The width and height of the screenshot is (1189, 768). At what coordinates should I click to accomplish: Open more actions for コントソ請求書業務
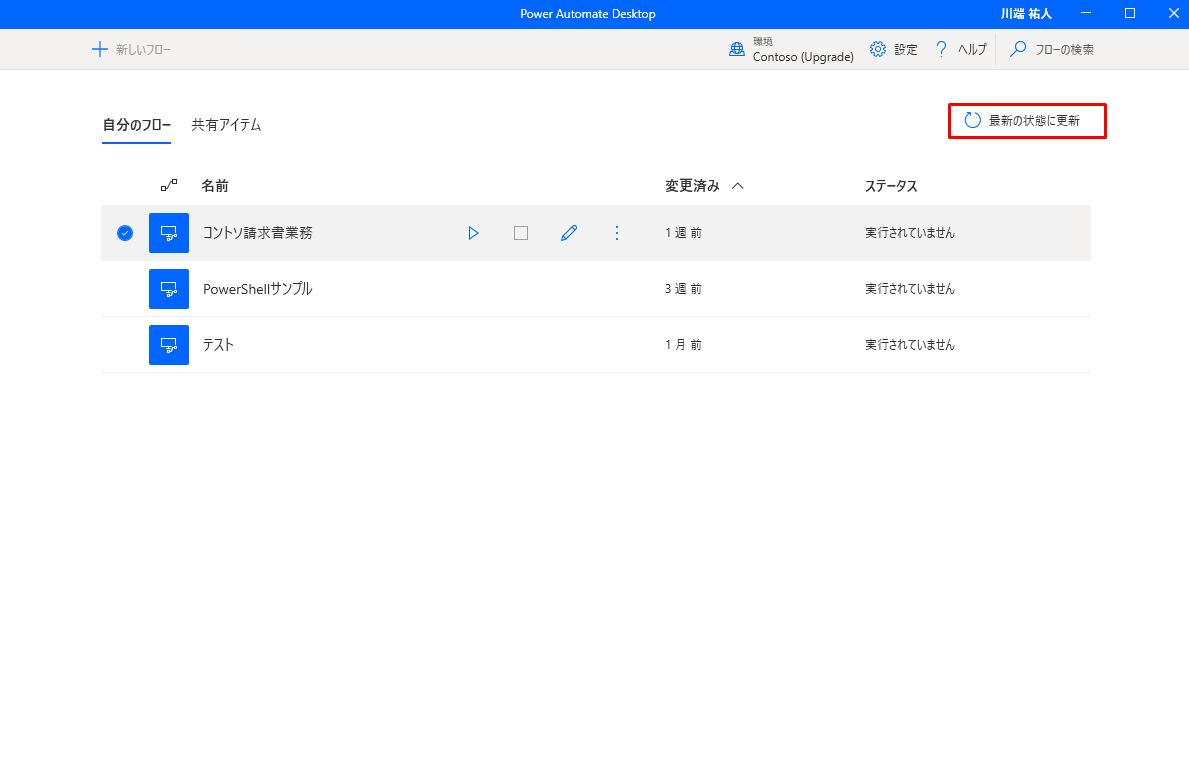(616, 233)
